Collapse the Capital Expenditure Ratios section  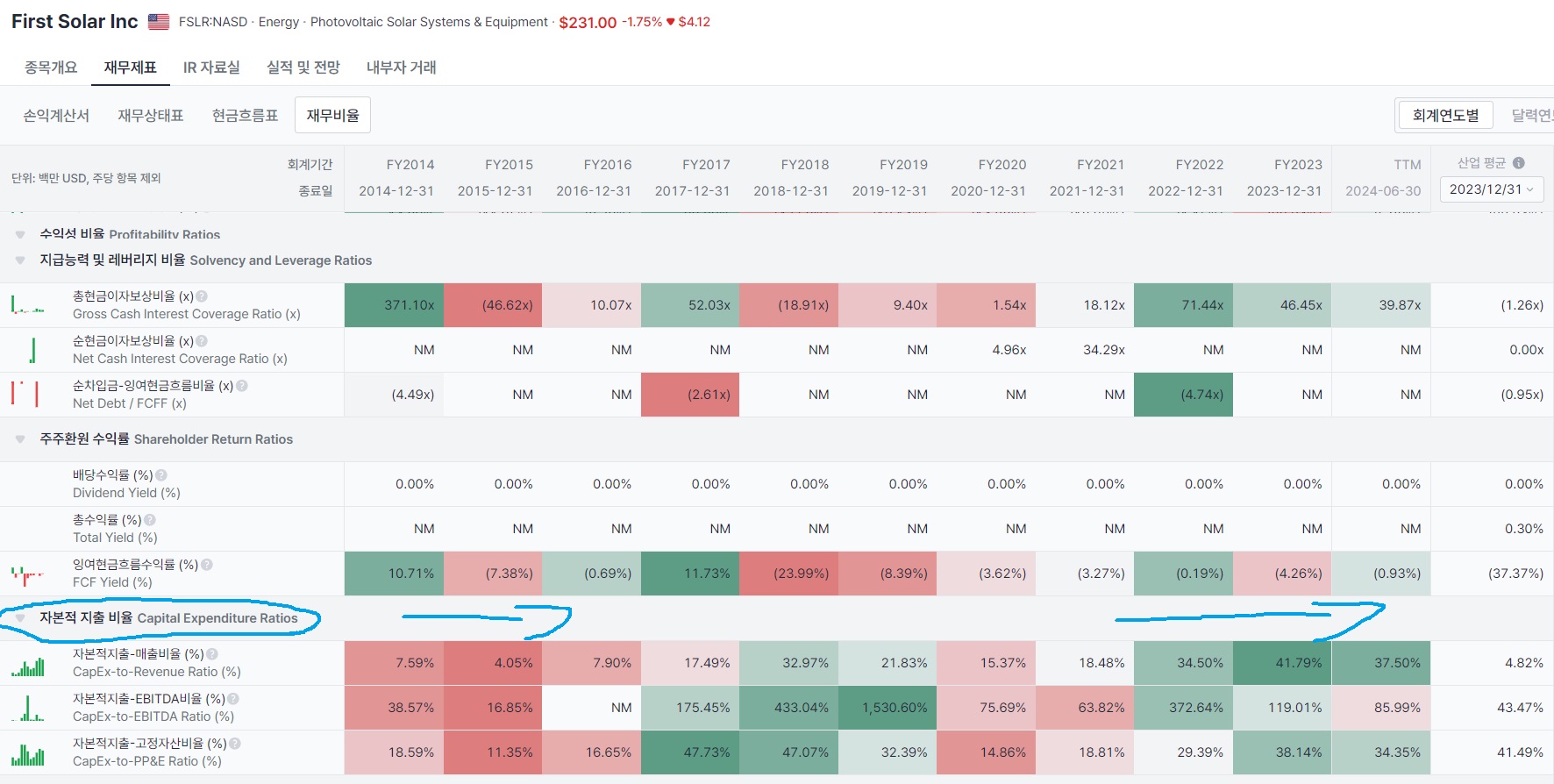[20, 618]
